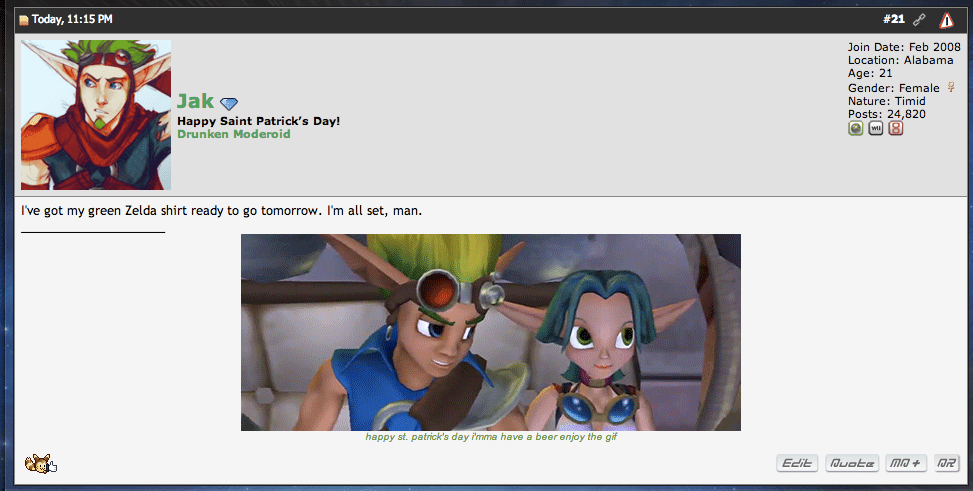Viewport: 973px width, 491px height.
Task: Click the Edit post button
Action: coord(797,463)
